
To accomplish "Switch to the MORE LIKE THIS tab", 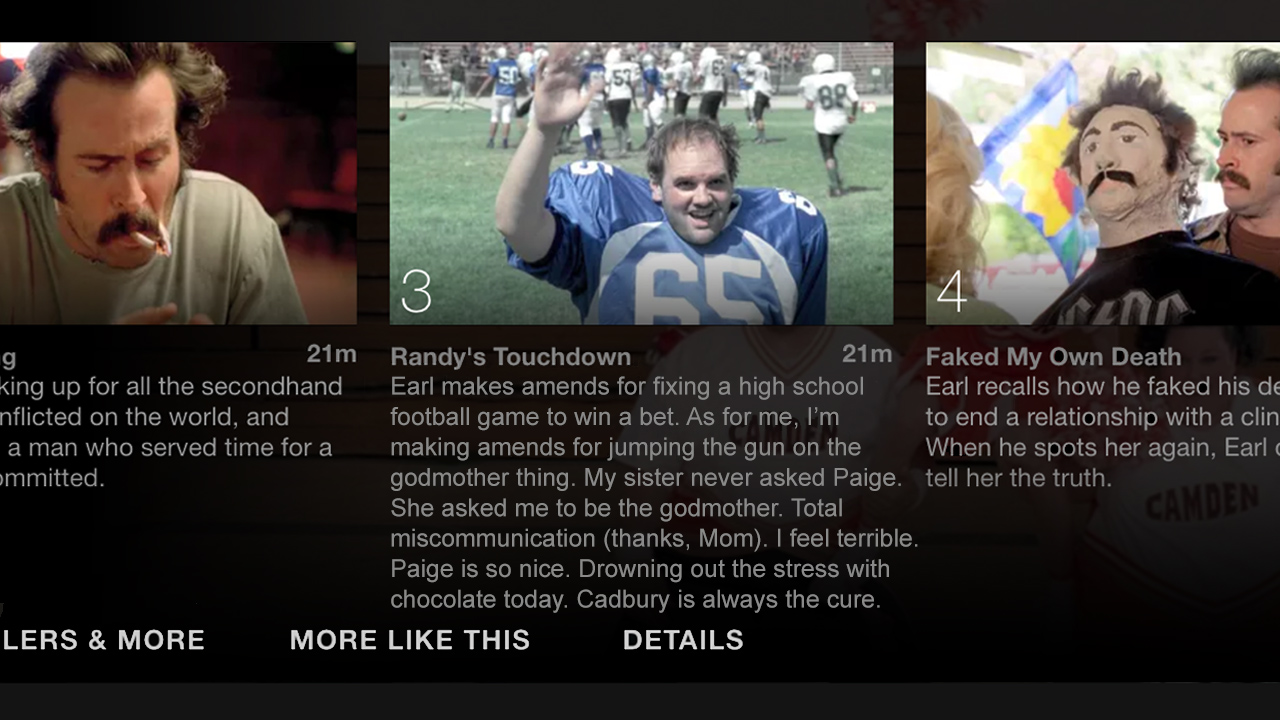I will click(x=410, y=640).
